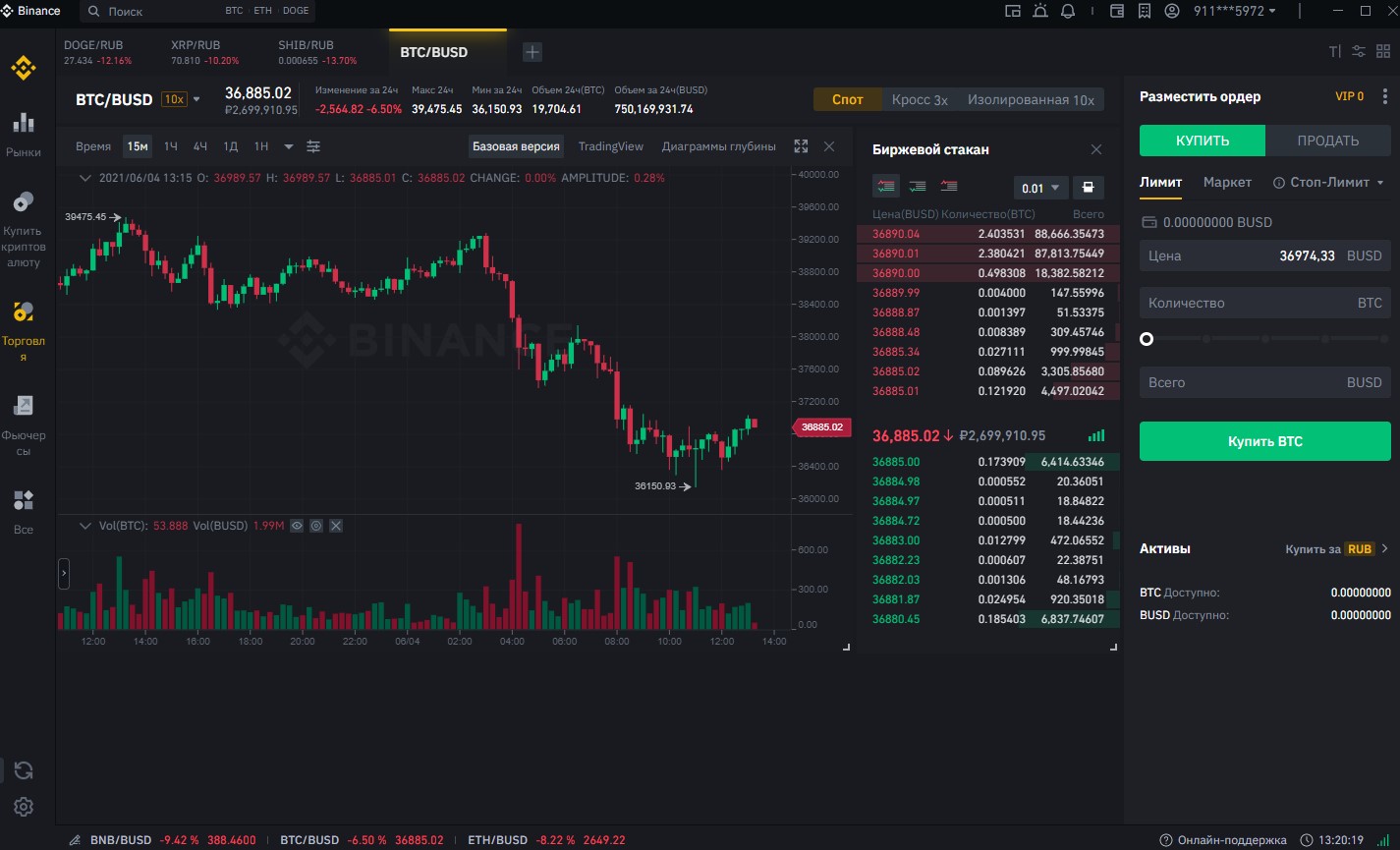Select the Изолированная 10x margin mode

(x=1031, y=99)
